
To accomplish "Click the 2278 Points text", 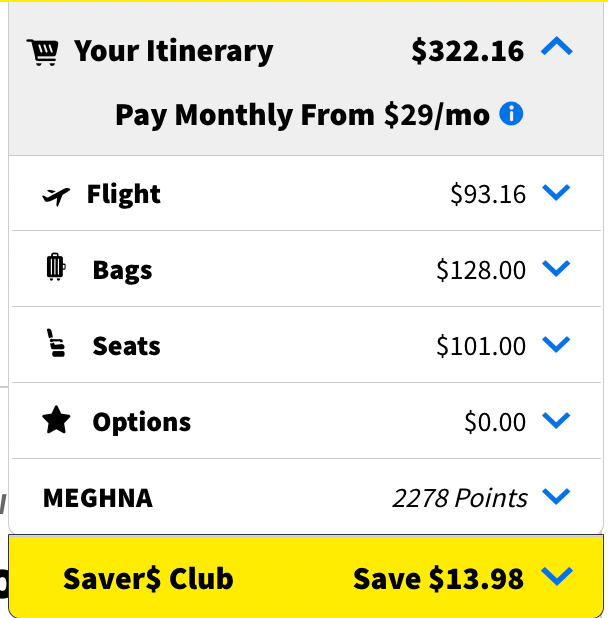I will click(460, 497).
